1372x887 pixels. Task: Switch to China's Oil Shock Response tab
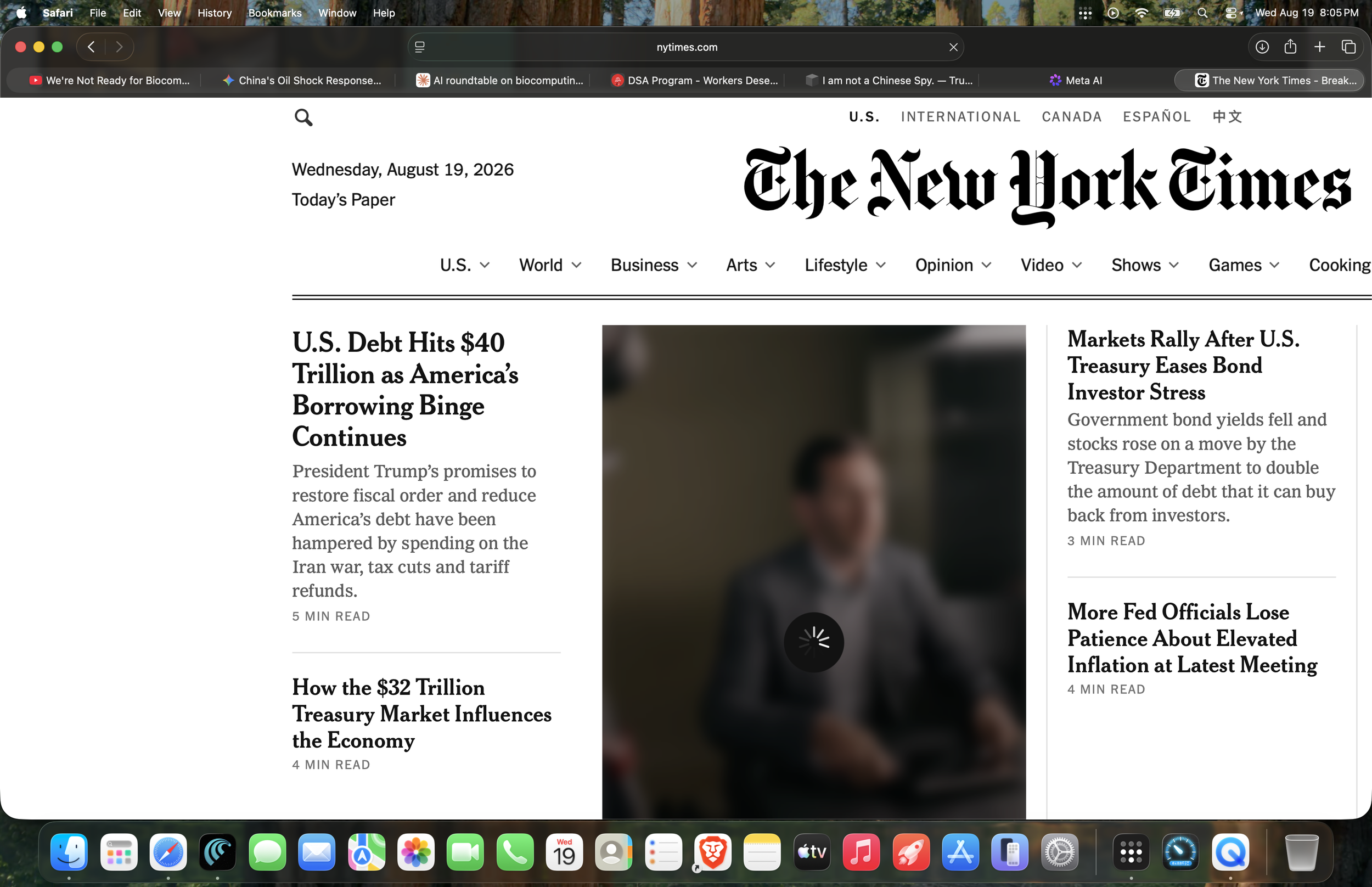coord(302,81)
